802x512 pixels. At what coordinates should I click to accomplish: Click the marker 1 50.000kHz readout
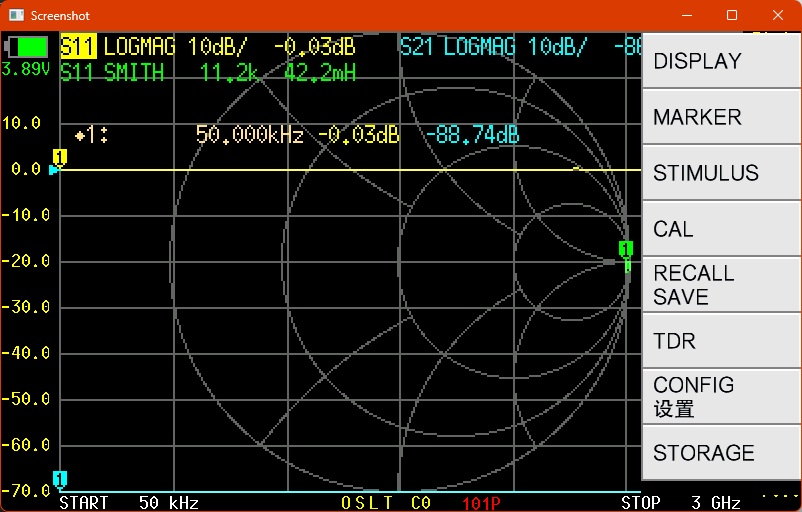pyautogui.click(x=249, y=135)
